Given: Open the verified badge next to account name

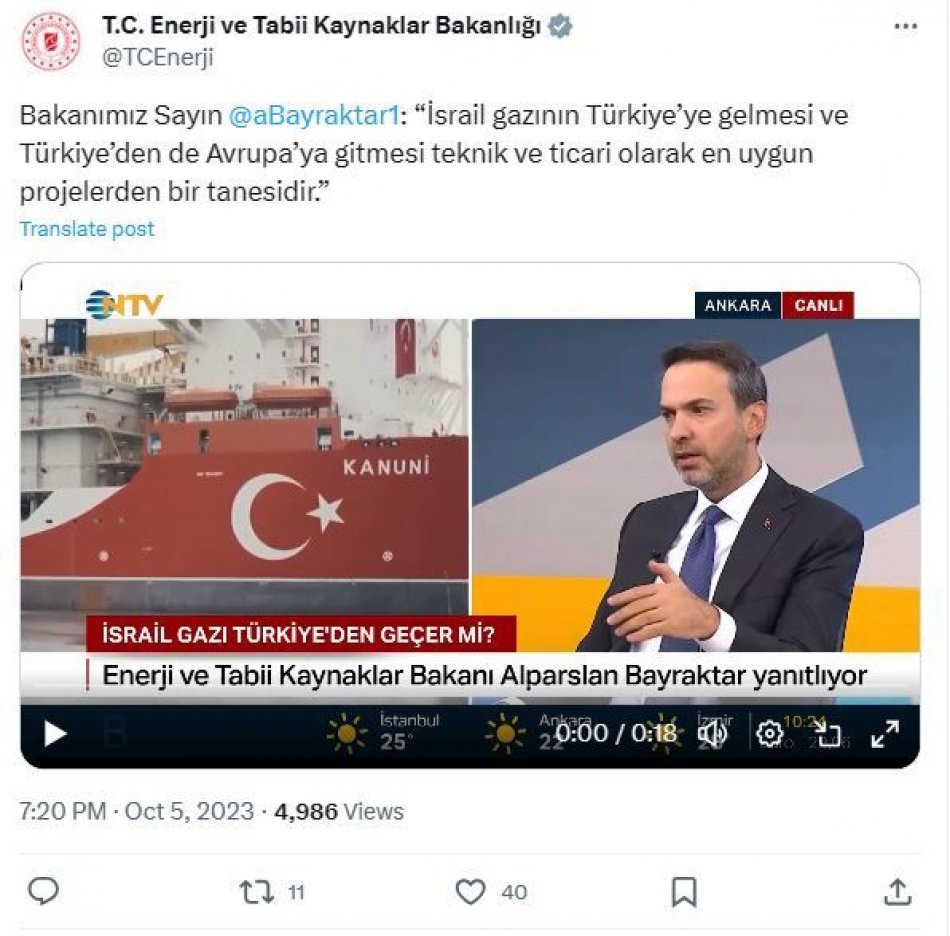Looking at the screenshot, I should (560, 26).
